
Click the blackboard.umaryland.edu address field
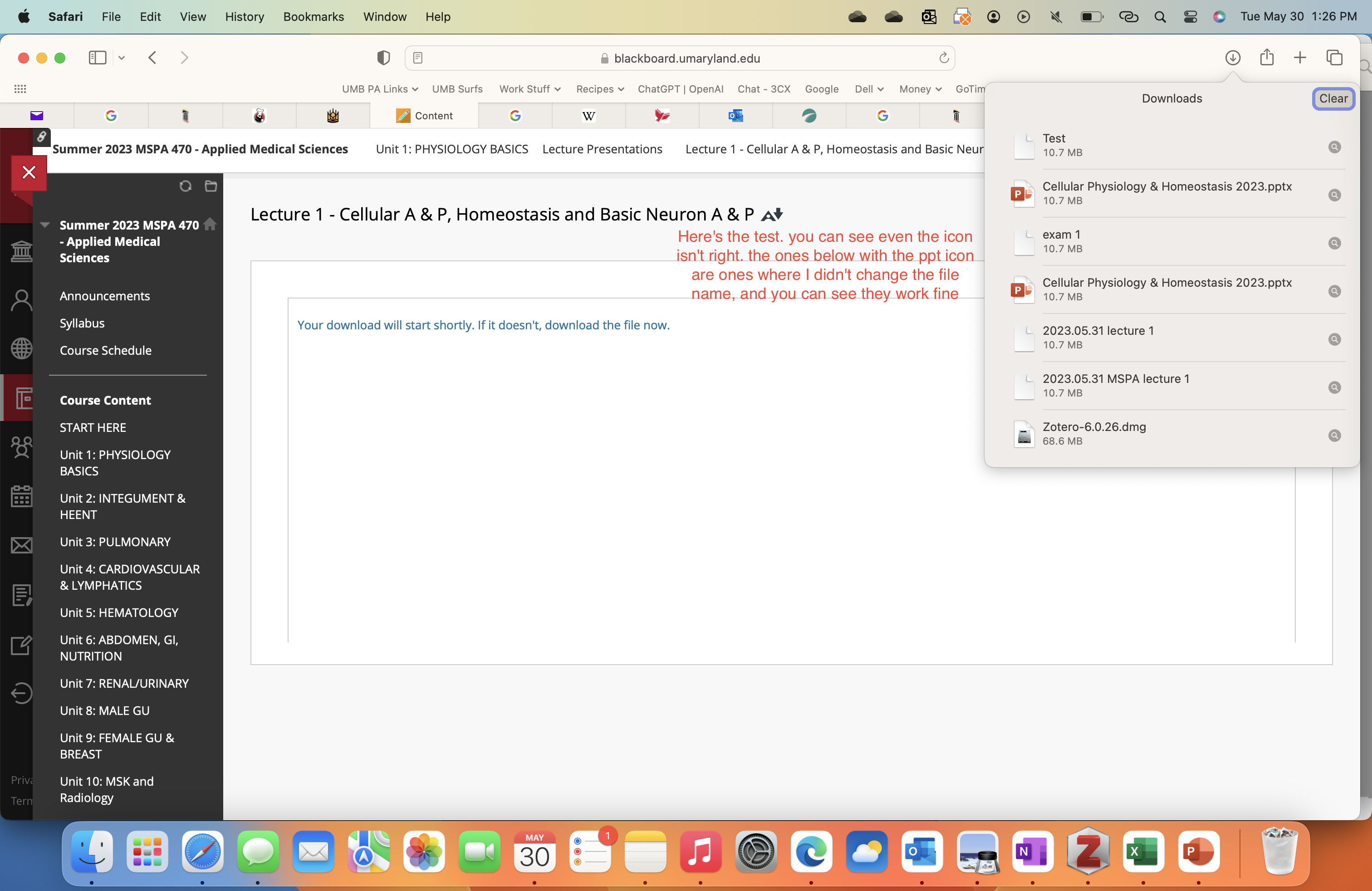pos(680,58)
